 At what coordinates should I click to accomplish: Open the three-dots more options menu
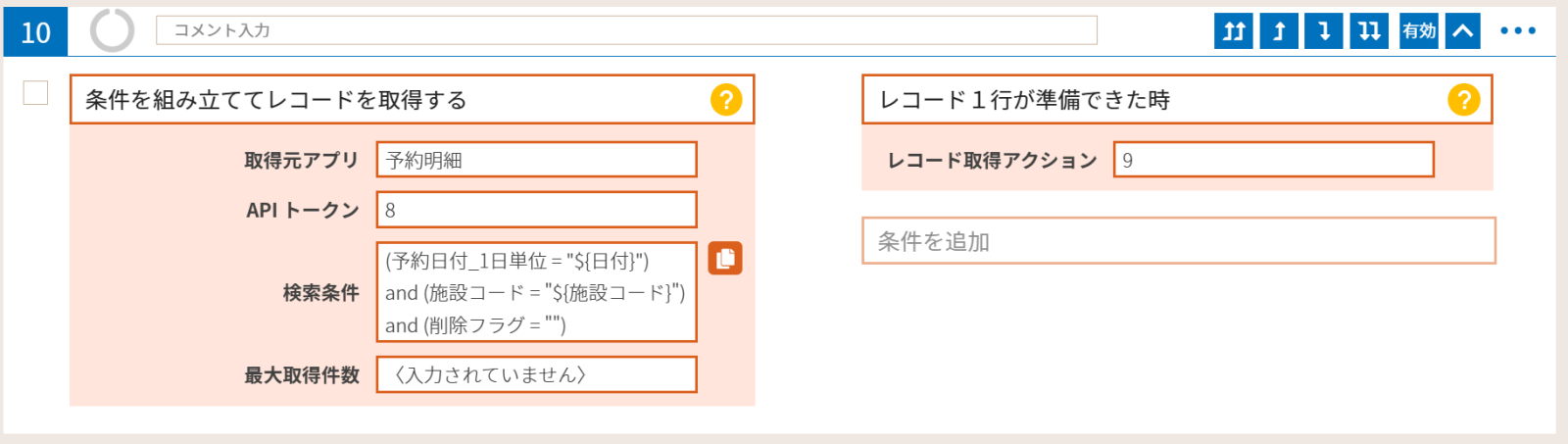pyautogui.click(x=1518, y=30)
